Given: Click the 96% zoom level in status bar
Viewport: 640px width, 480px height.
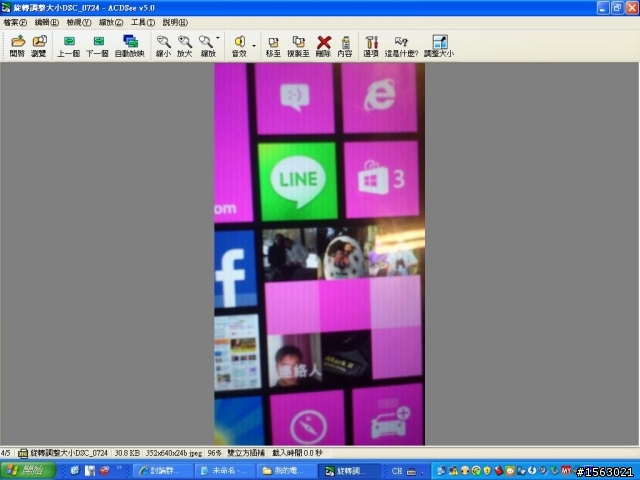Looking at the screenshot, I should click(214, 453).
